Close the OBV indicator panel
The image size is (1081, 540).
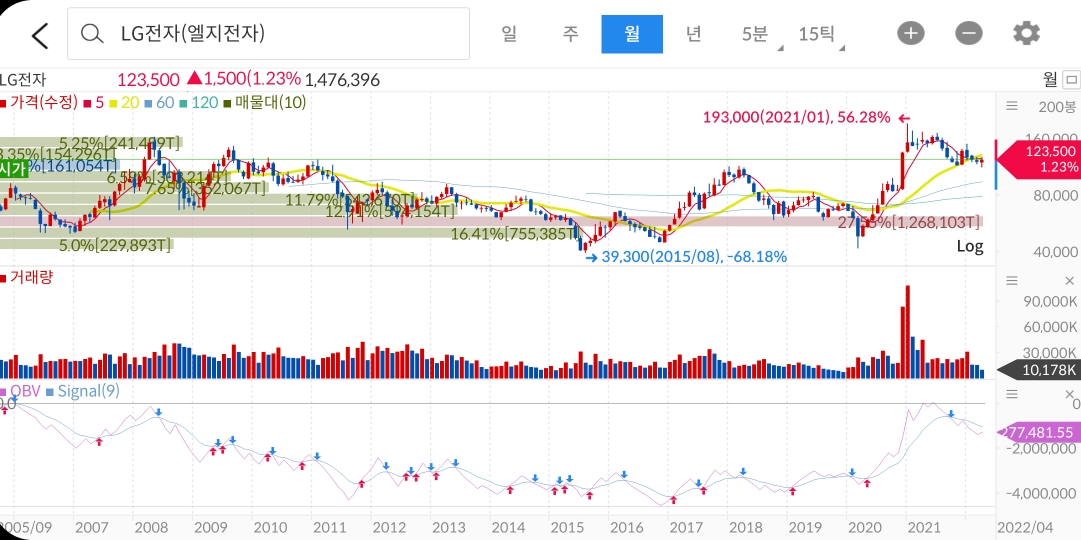(x=1069, y=394)
